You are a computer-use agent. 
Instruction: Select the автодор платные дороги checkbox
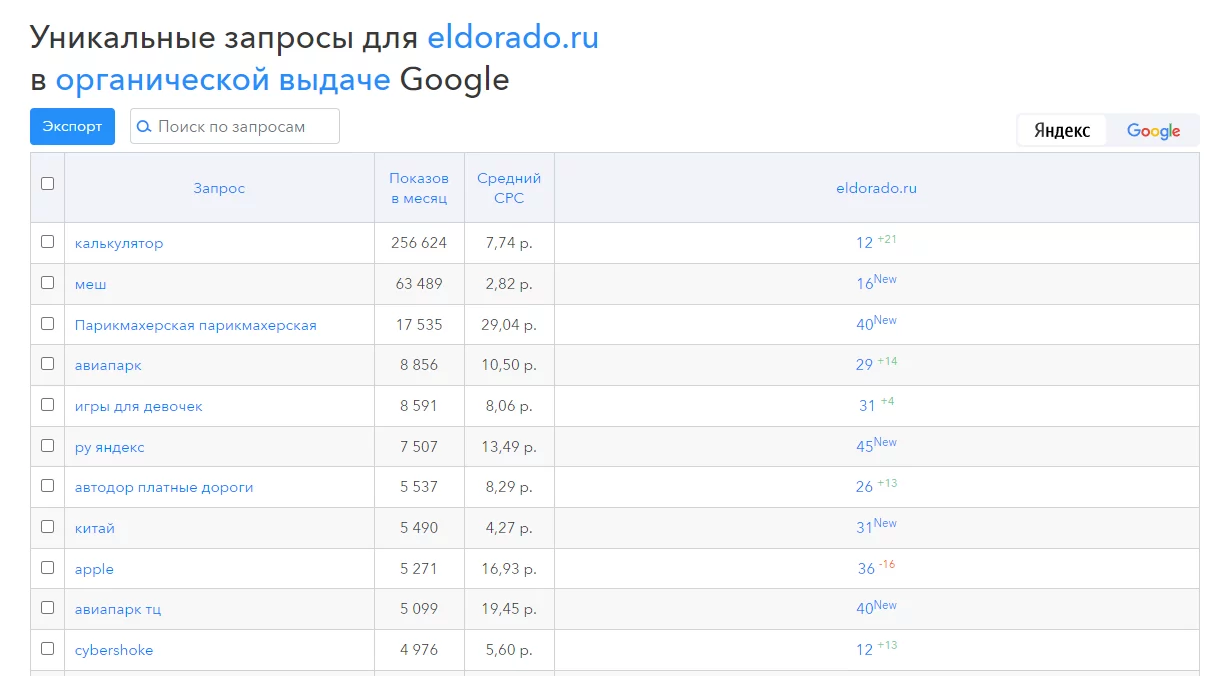pos(47,486)
